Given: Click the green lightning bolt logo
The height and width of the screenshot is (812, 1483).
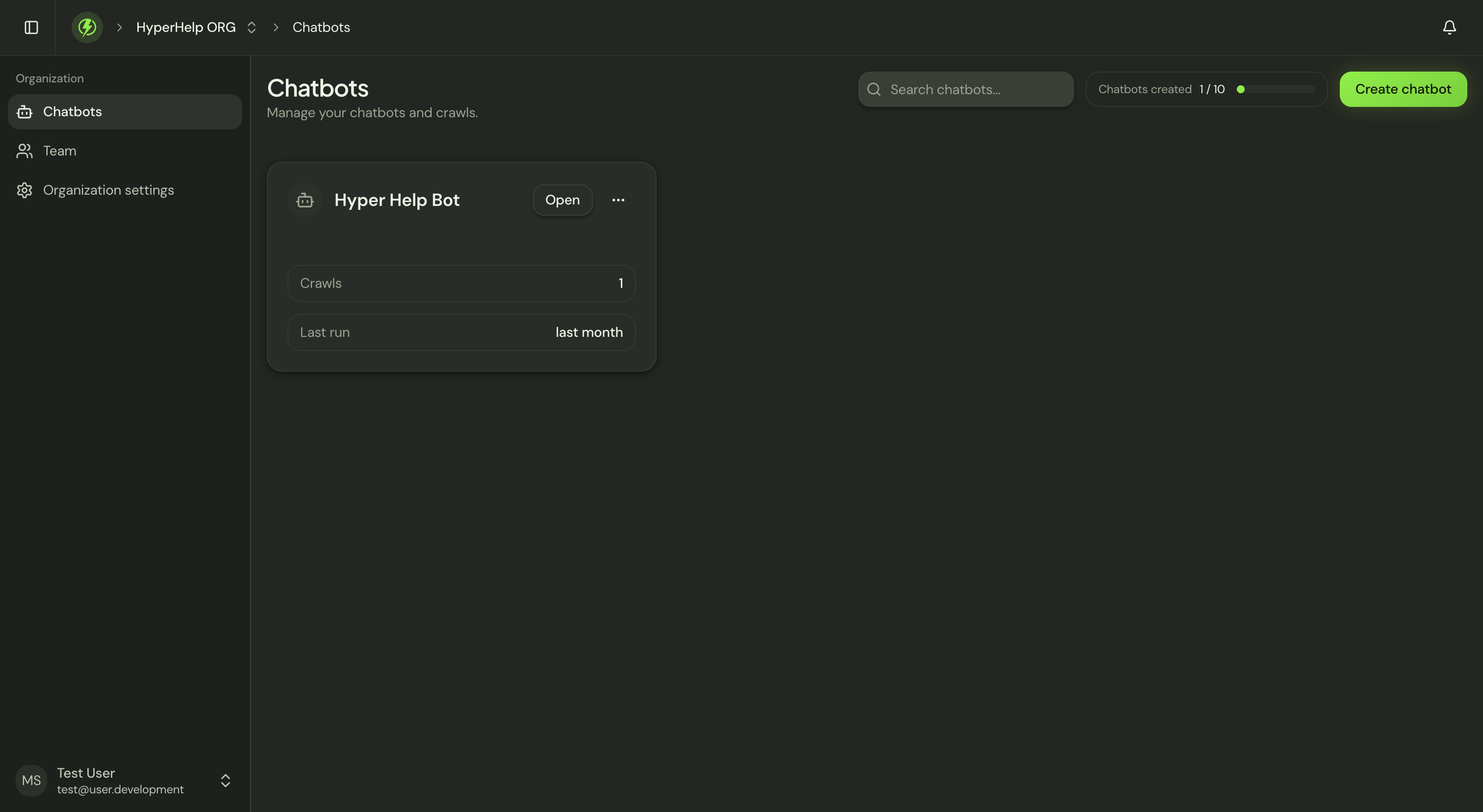Looking at the screenshot, I should point(87,27).
